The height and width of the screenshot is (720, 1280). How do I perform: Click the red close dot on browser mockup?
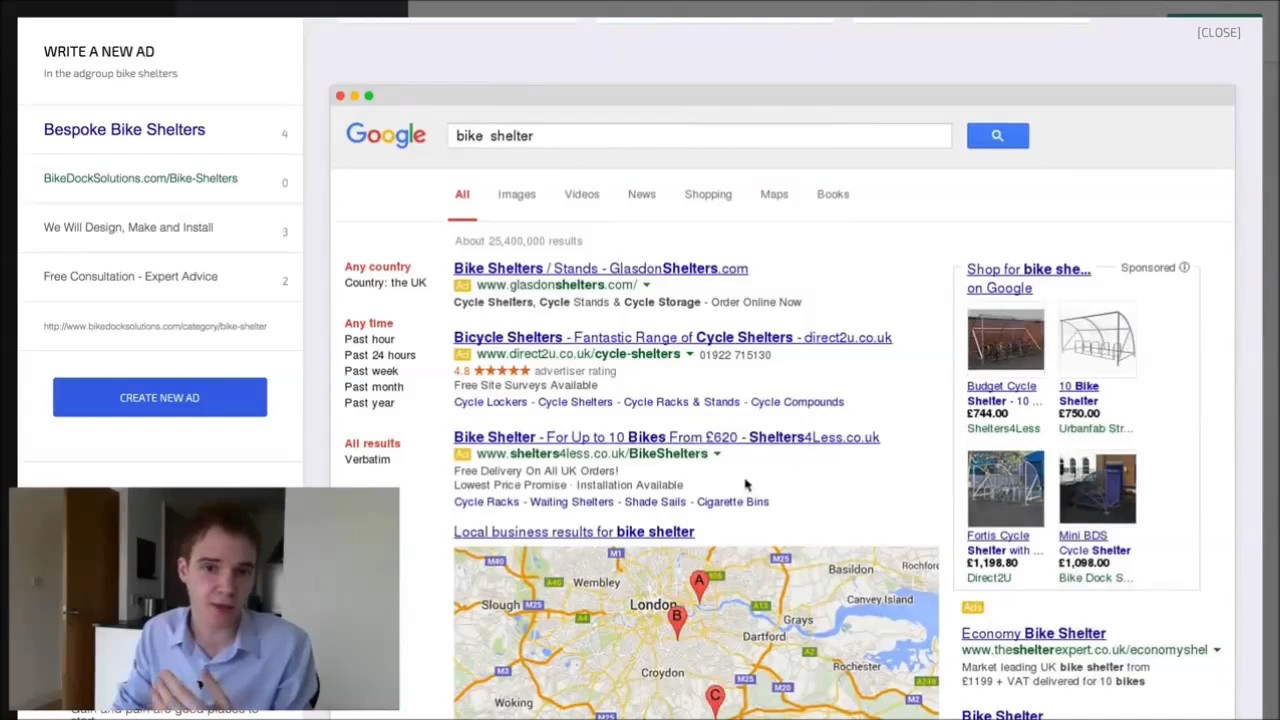coord(340,96)
